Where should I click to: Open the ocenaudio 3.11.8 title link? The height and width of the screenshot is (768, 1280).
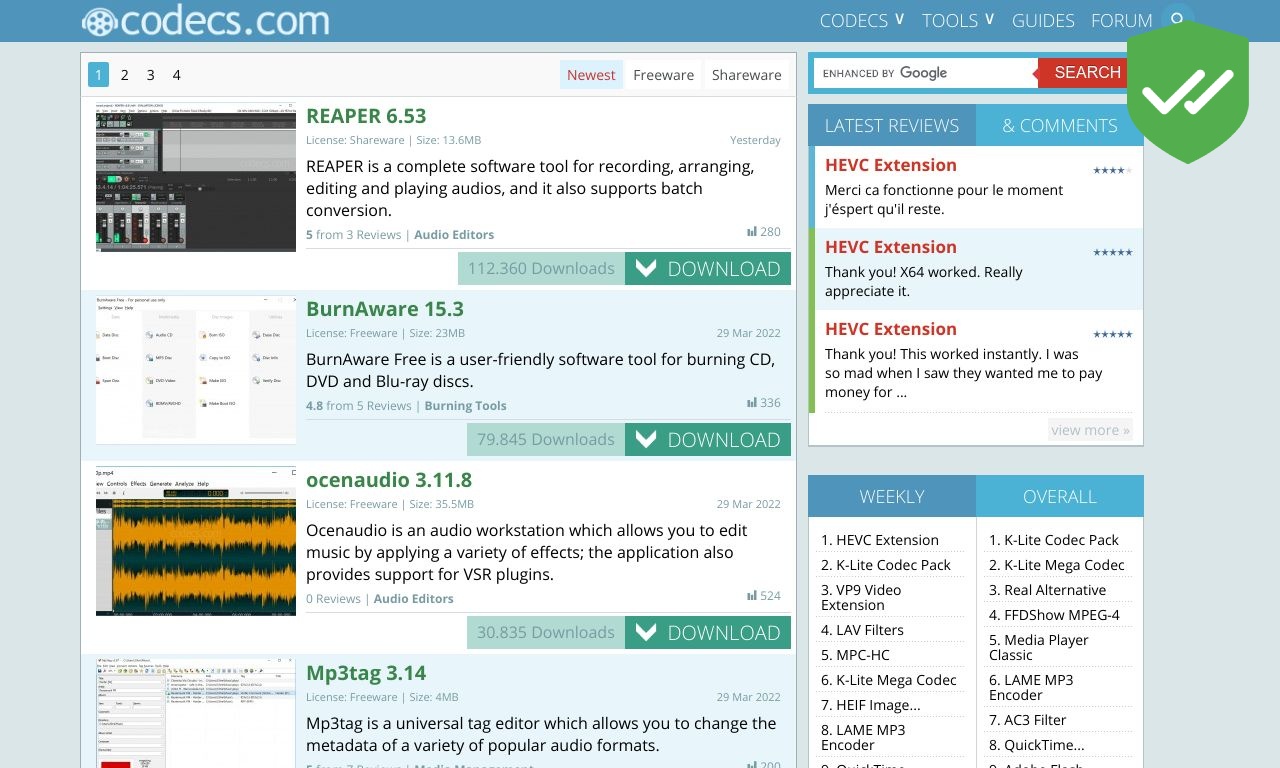coord(389,480)
